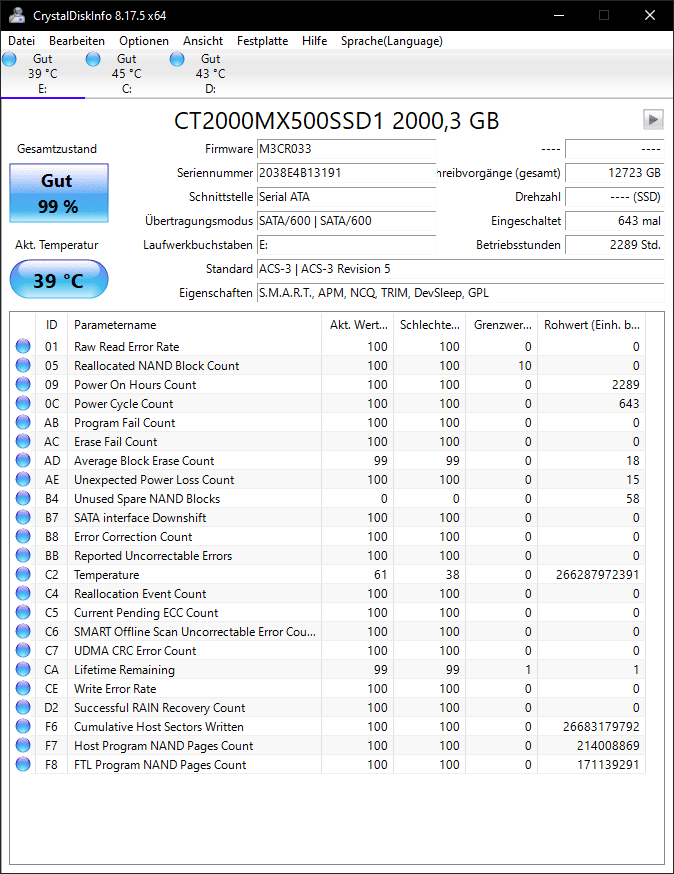Open the Datei menu

click(22, 41)
